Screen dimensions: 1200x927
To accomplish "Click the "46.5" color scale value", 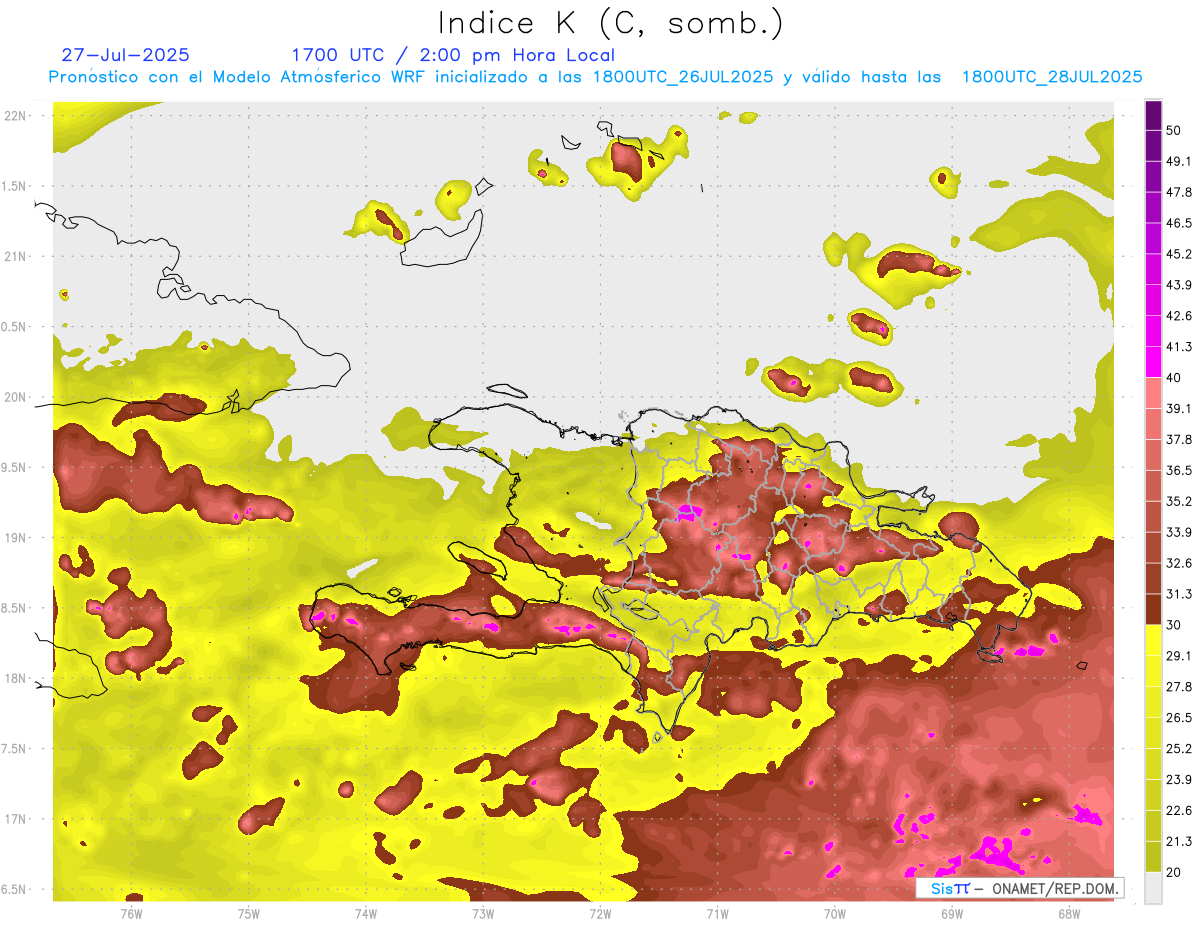I will pyautogui.click(x=1179, y=223).
